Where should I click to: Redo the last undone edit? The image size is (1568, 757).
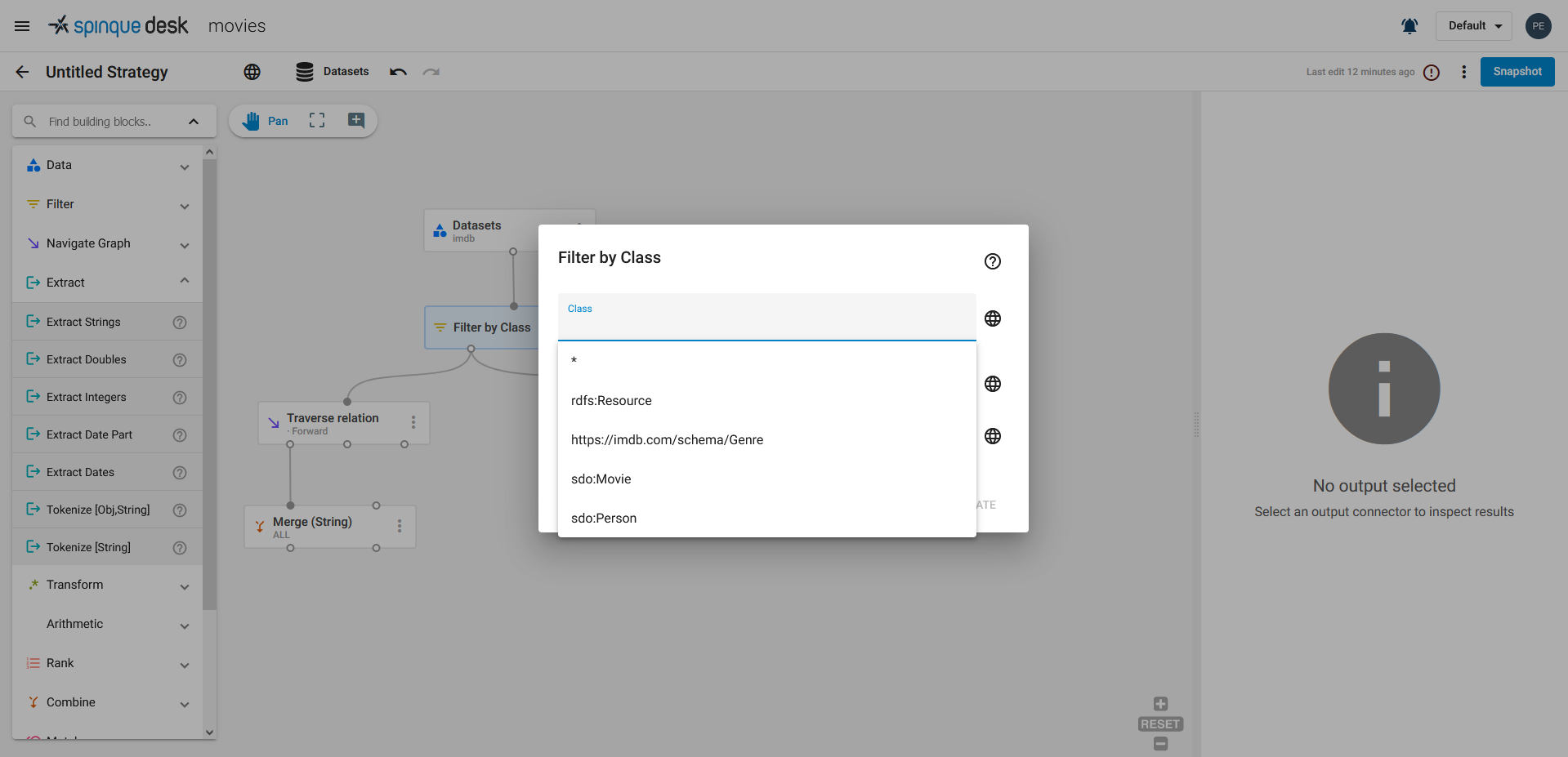431,72
